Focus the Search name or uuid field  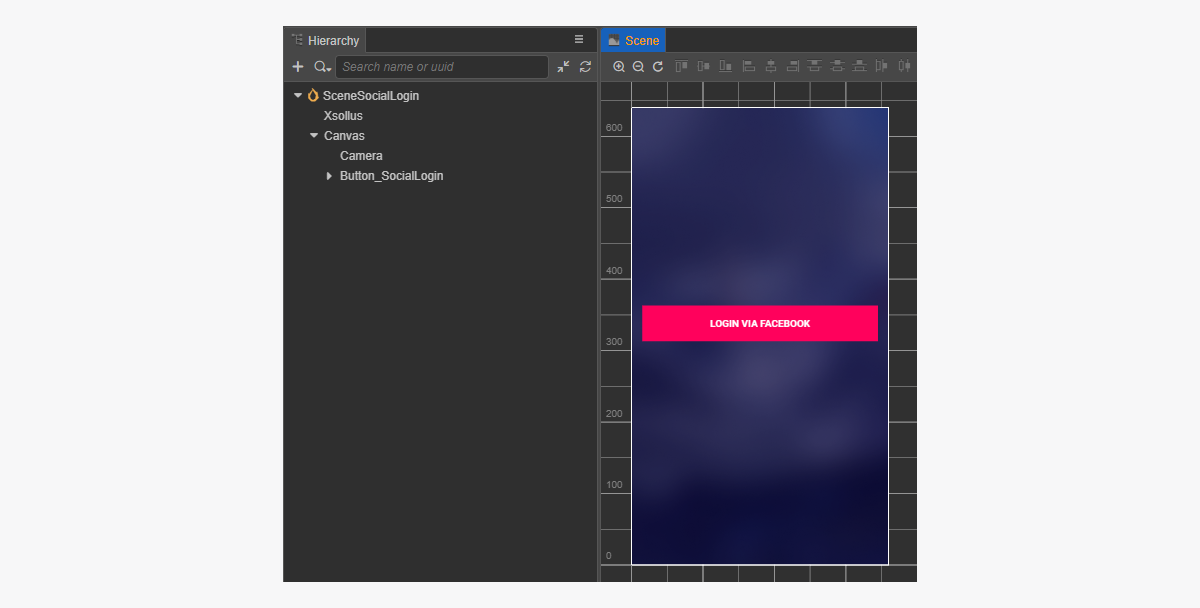441,67
